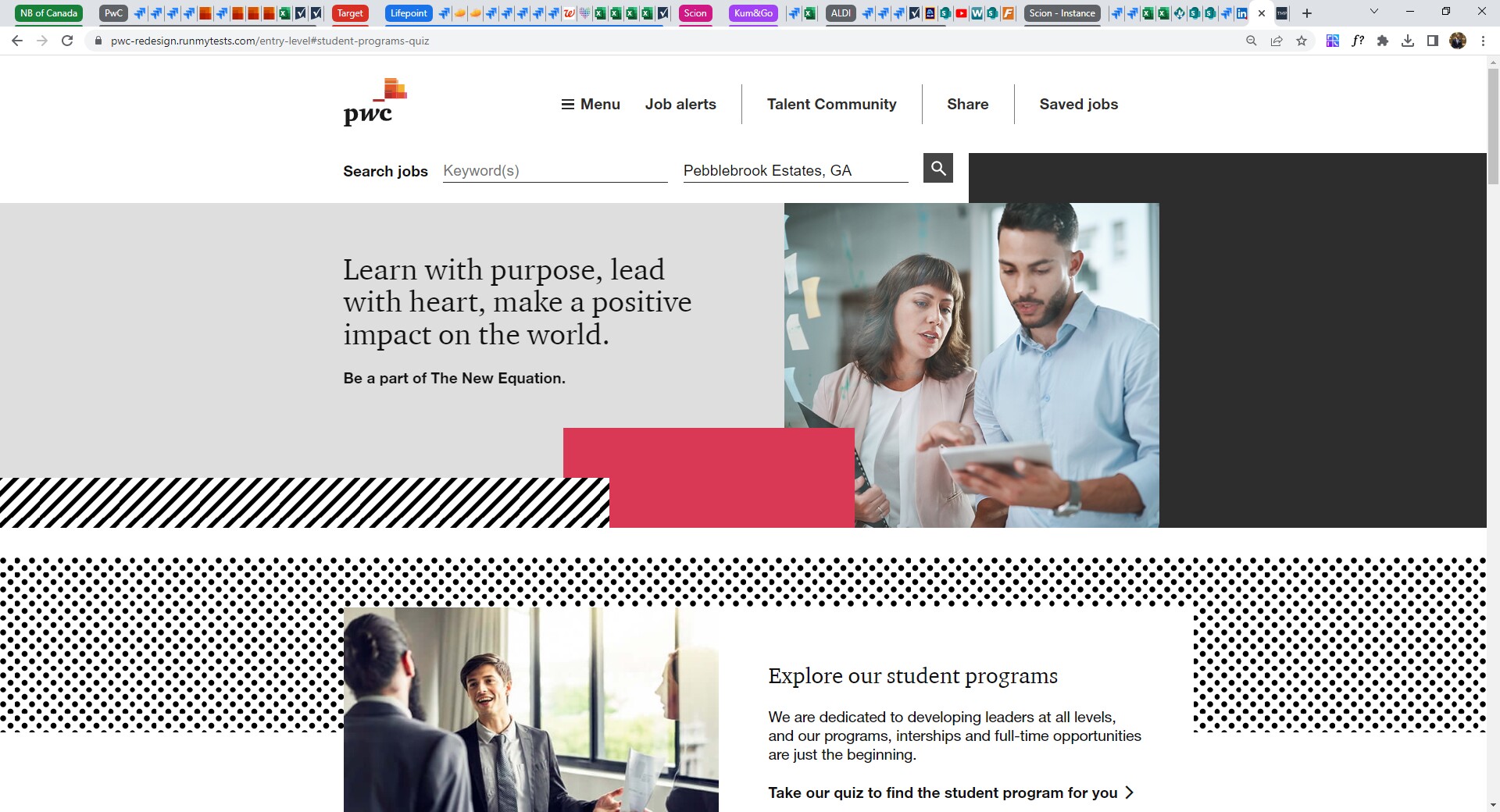The image size is (1500, 812).
Task: Open Saved jobs
Action: [1078, 104]
